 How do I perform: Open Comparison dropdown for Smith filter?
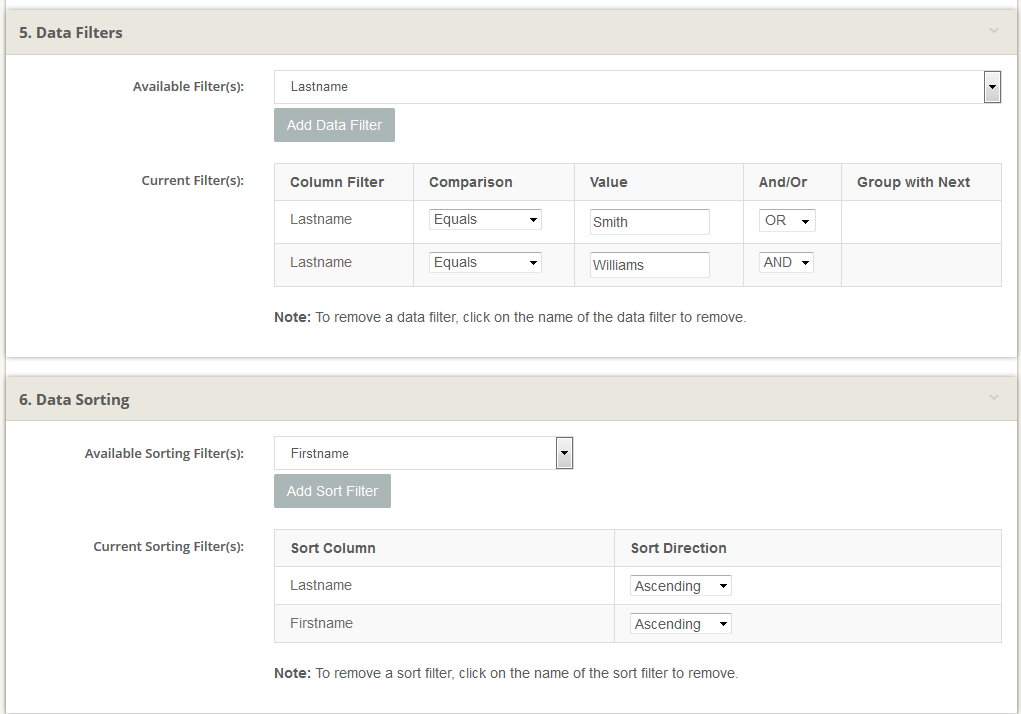(486, 220)
